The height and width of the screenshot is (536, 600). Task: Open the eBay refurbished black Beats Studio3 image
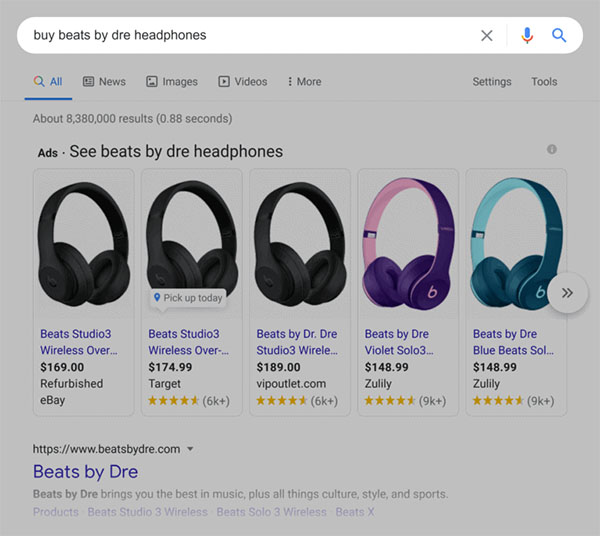(x=84, y=244)
